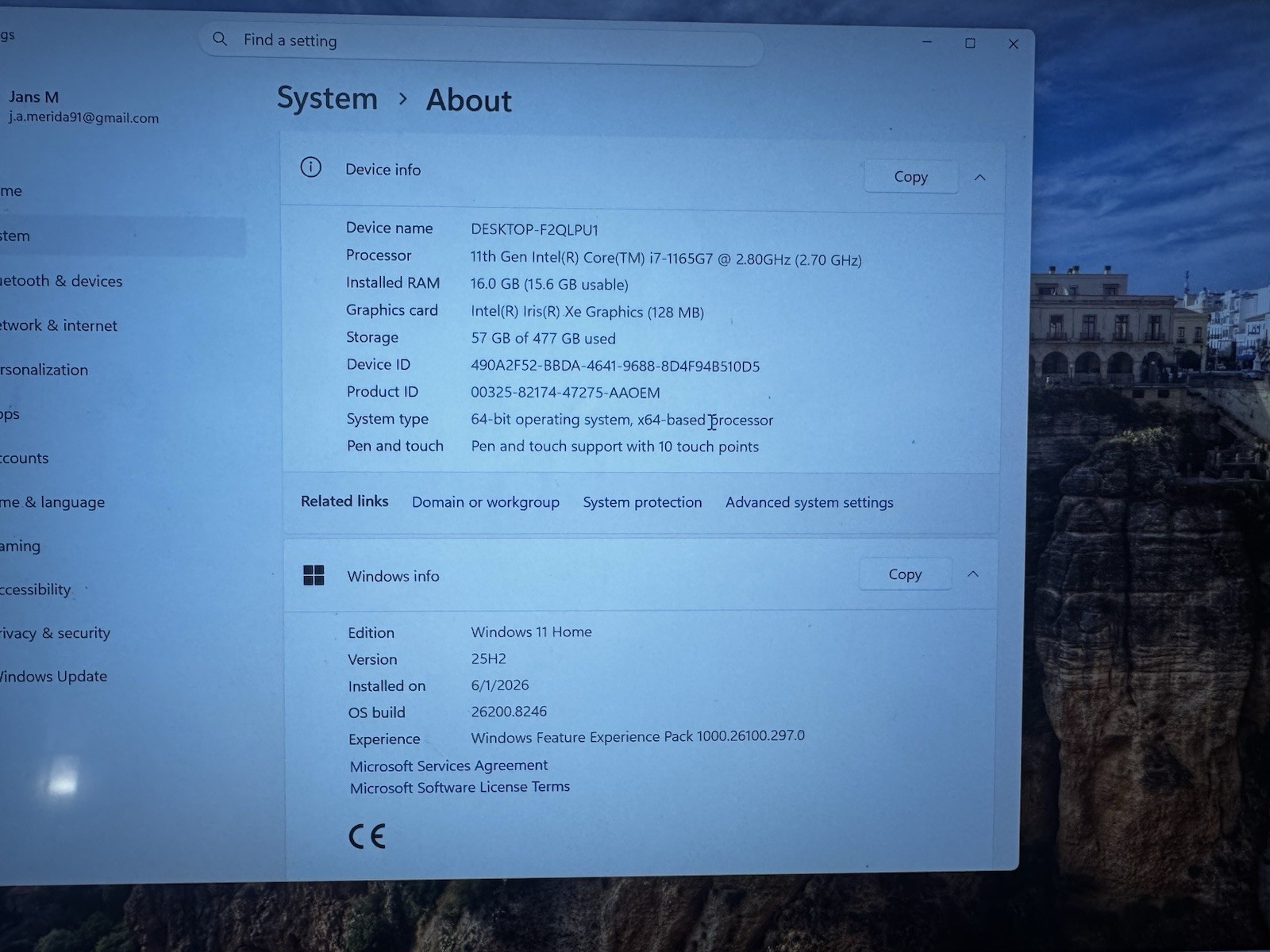Click the 16.0 GB installed RAM value

pyautogui.click(x=549, y=284)
